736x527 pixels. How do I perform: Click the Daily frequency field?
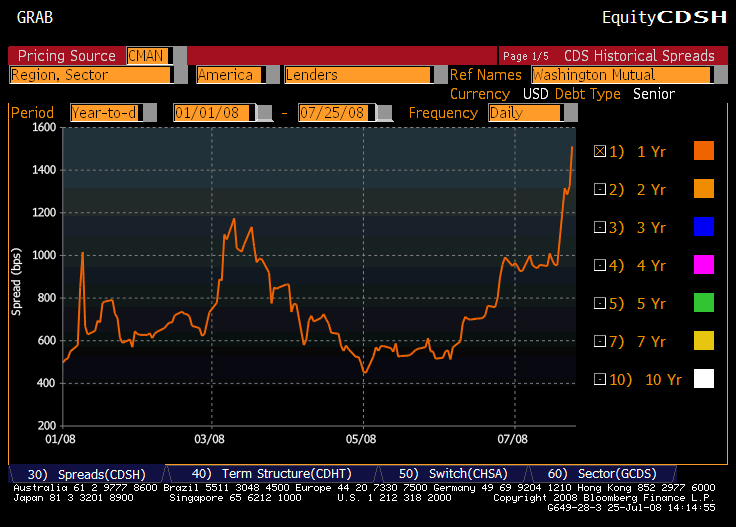(x=526, y=113)
